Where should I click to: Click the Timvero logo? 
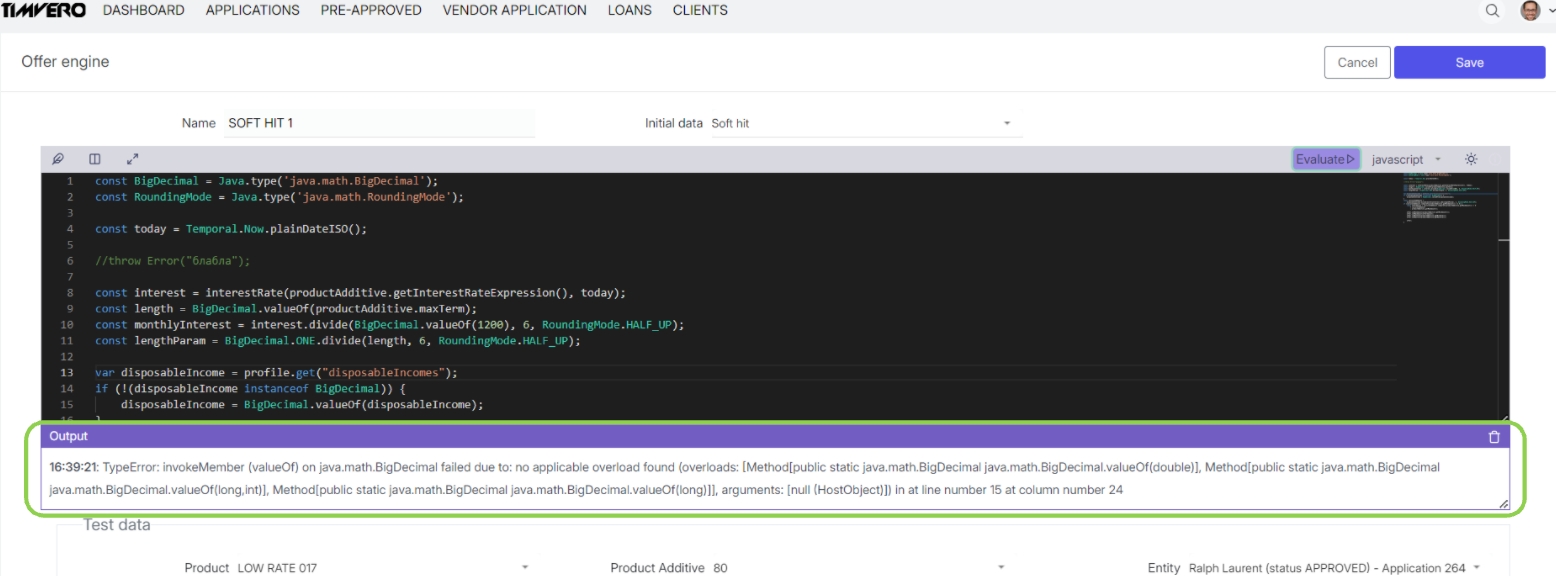[x=43, y=10]
